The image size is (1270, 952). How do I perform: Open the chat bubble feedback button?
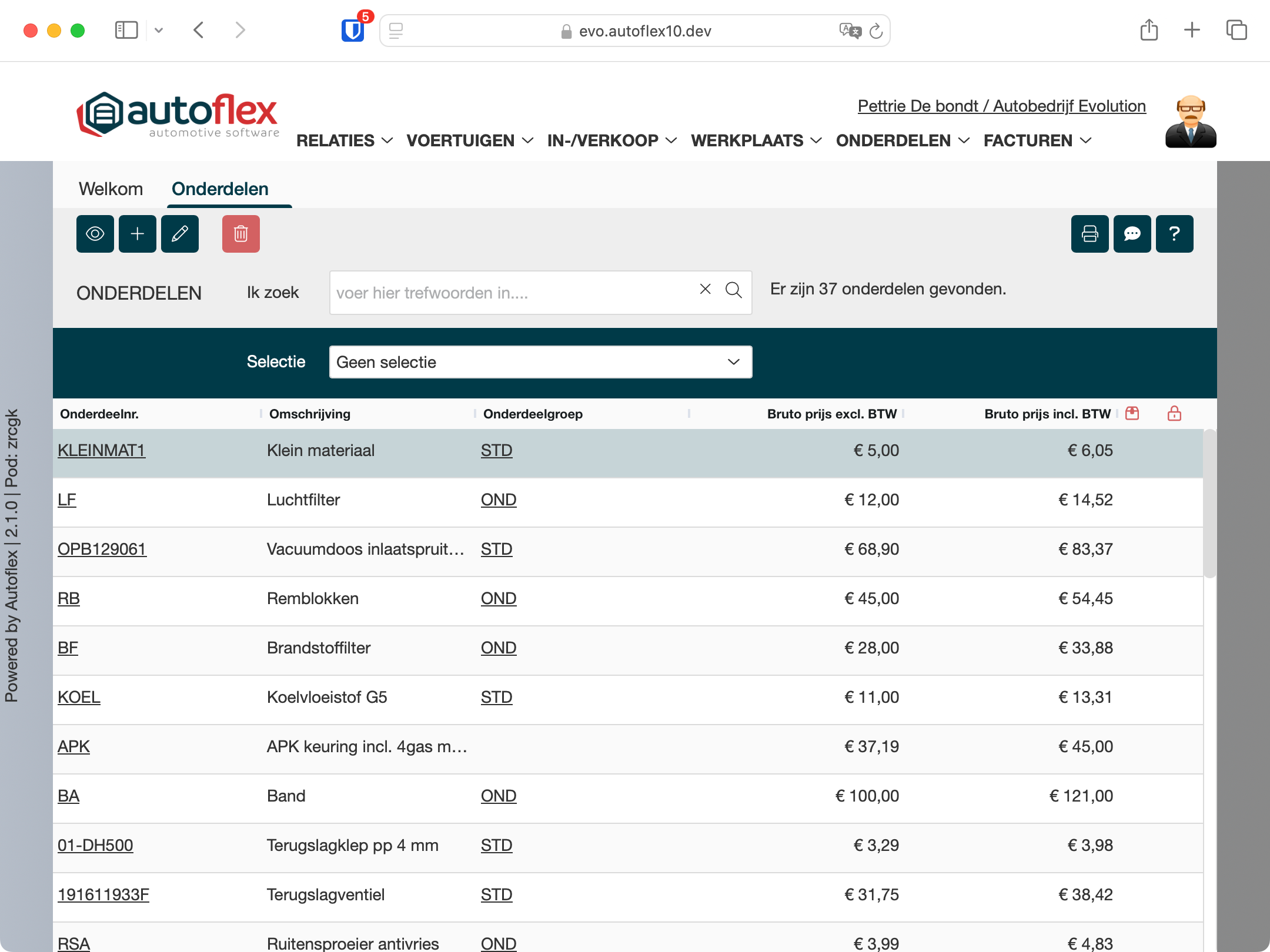[1132, 234]
